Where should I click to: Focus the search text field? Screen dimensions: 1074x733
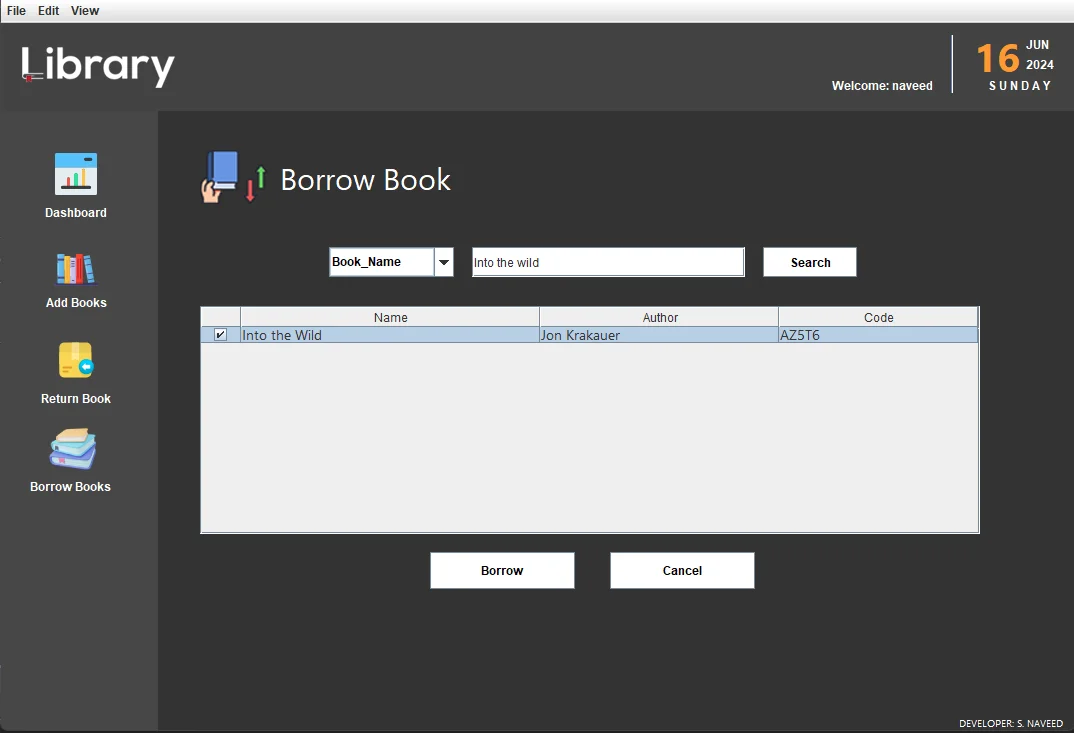coord(608,262)
